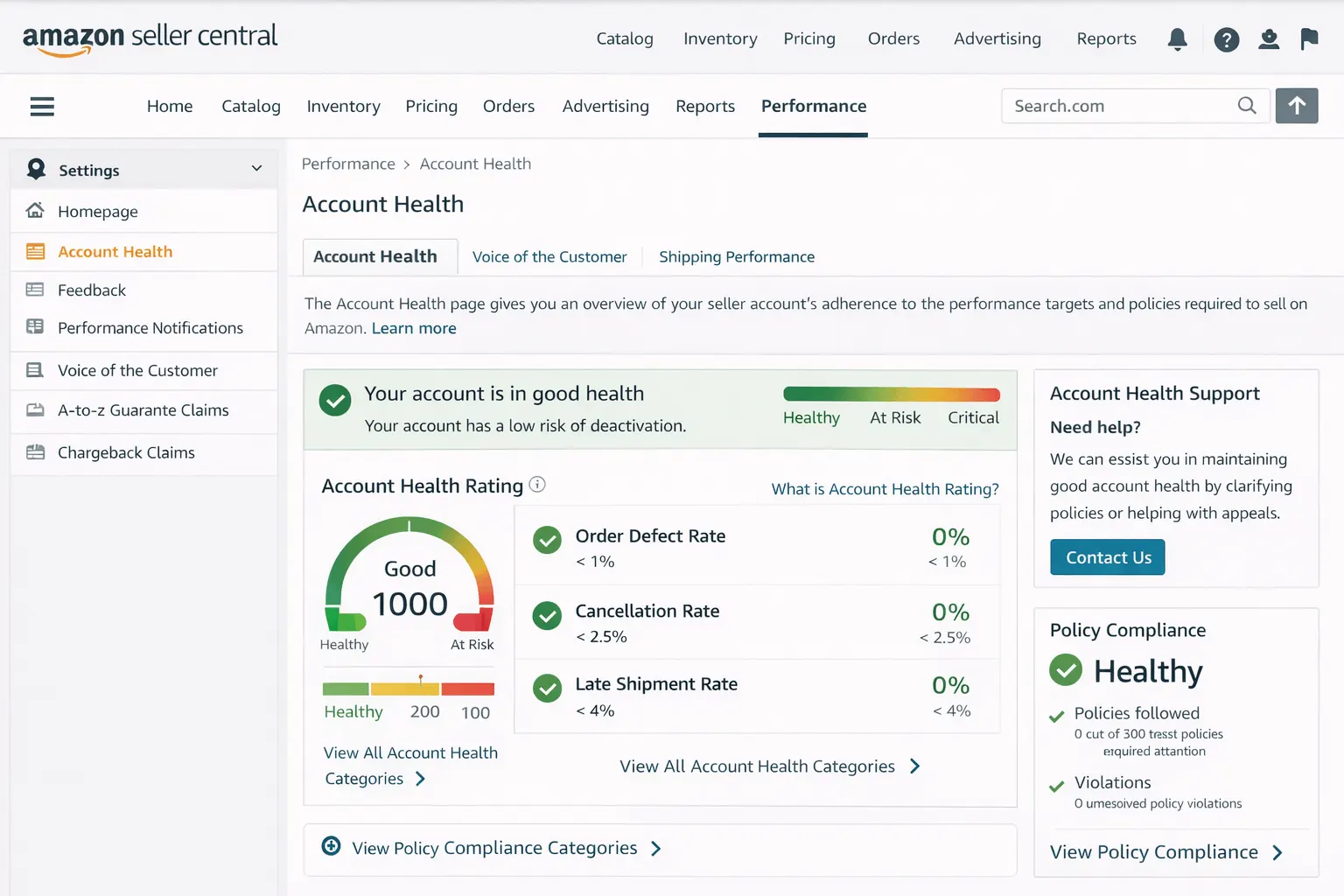Click the Account Health Rating info icon
Screen dimensions: 1344x896
coord(537,485)
